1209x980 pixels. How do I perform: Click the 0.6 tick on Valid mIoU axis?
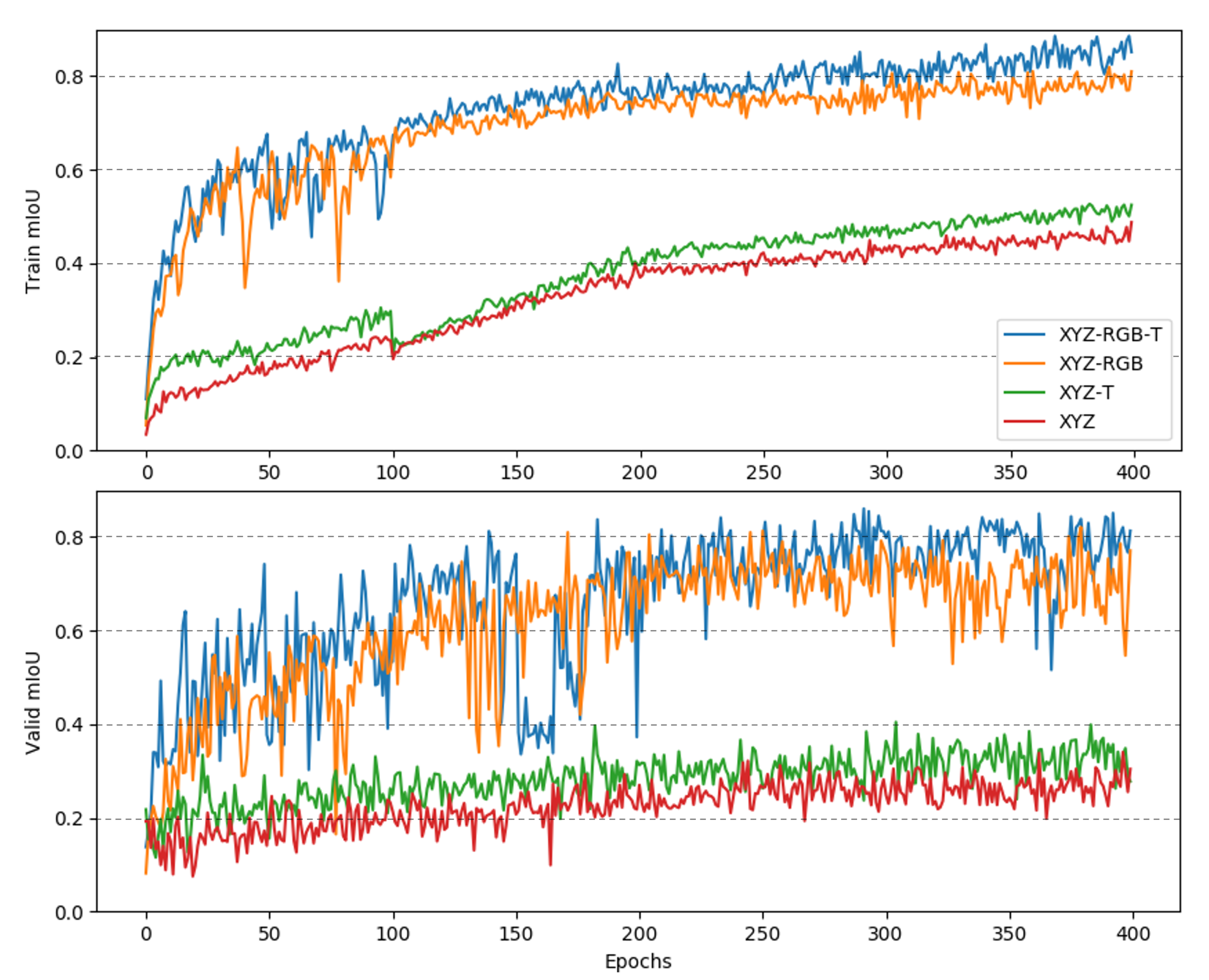(69, 632)
